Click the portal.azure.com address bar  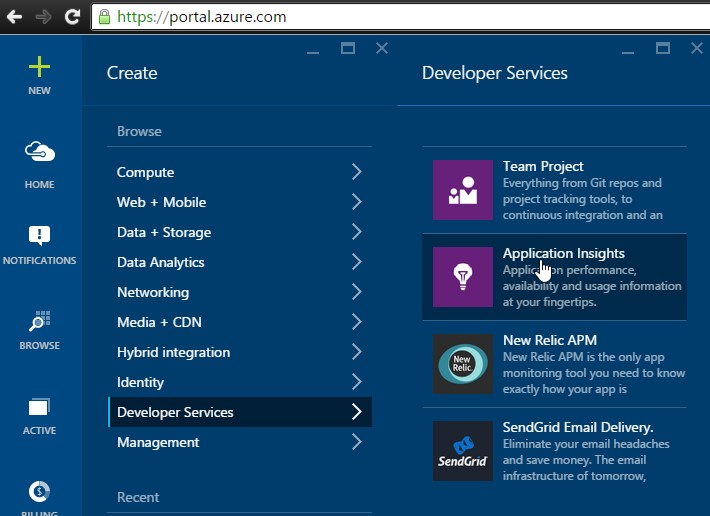pos(400,17)
